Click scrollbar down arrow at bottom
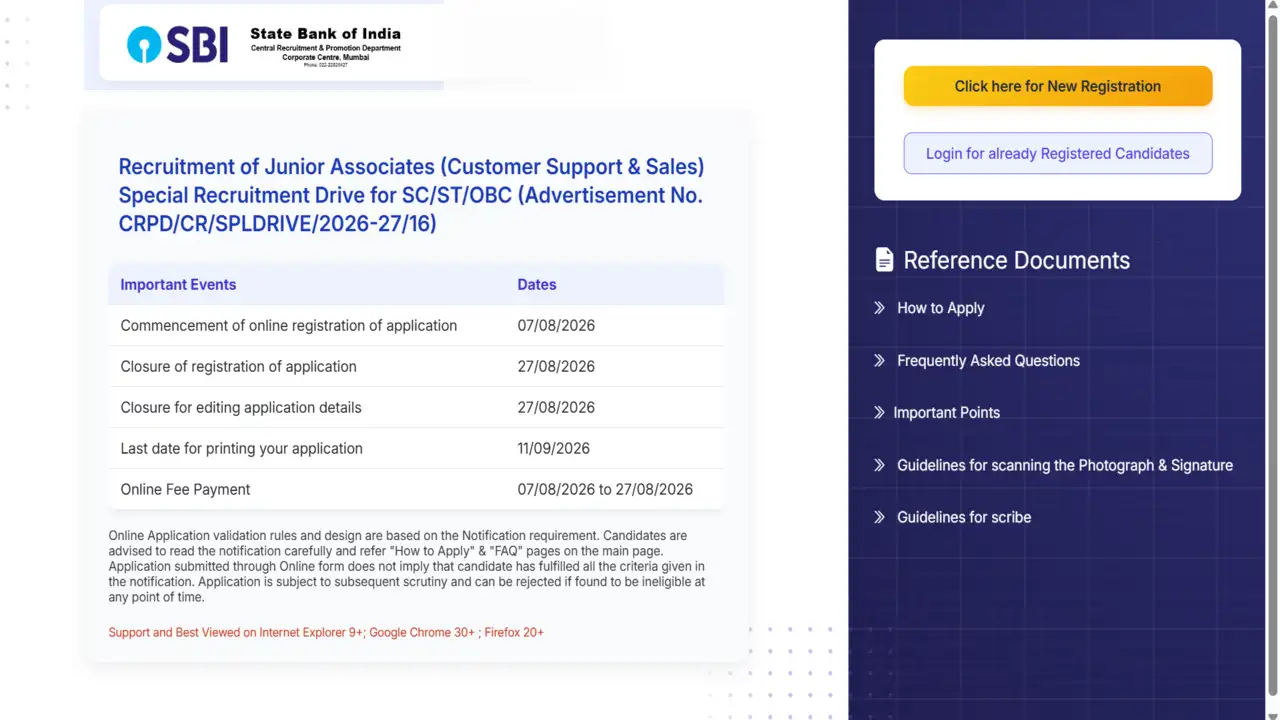1280x720 pixels. point(1272,712)
